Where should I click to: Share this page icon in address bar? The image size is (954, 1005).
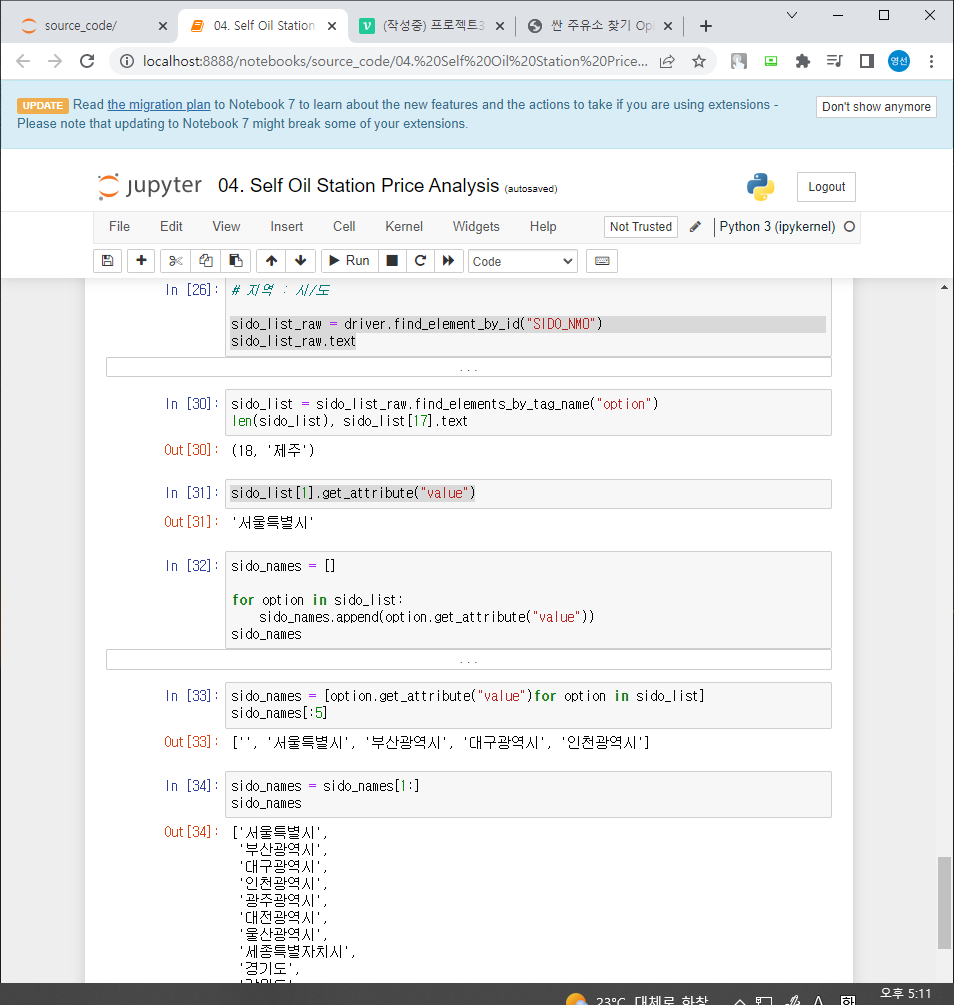(x=667, y=61)
